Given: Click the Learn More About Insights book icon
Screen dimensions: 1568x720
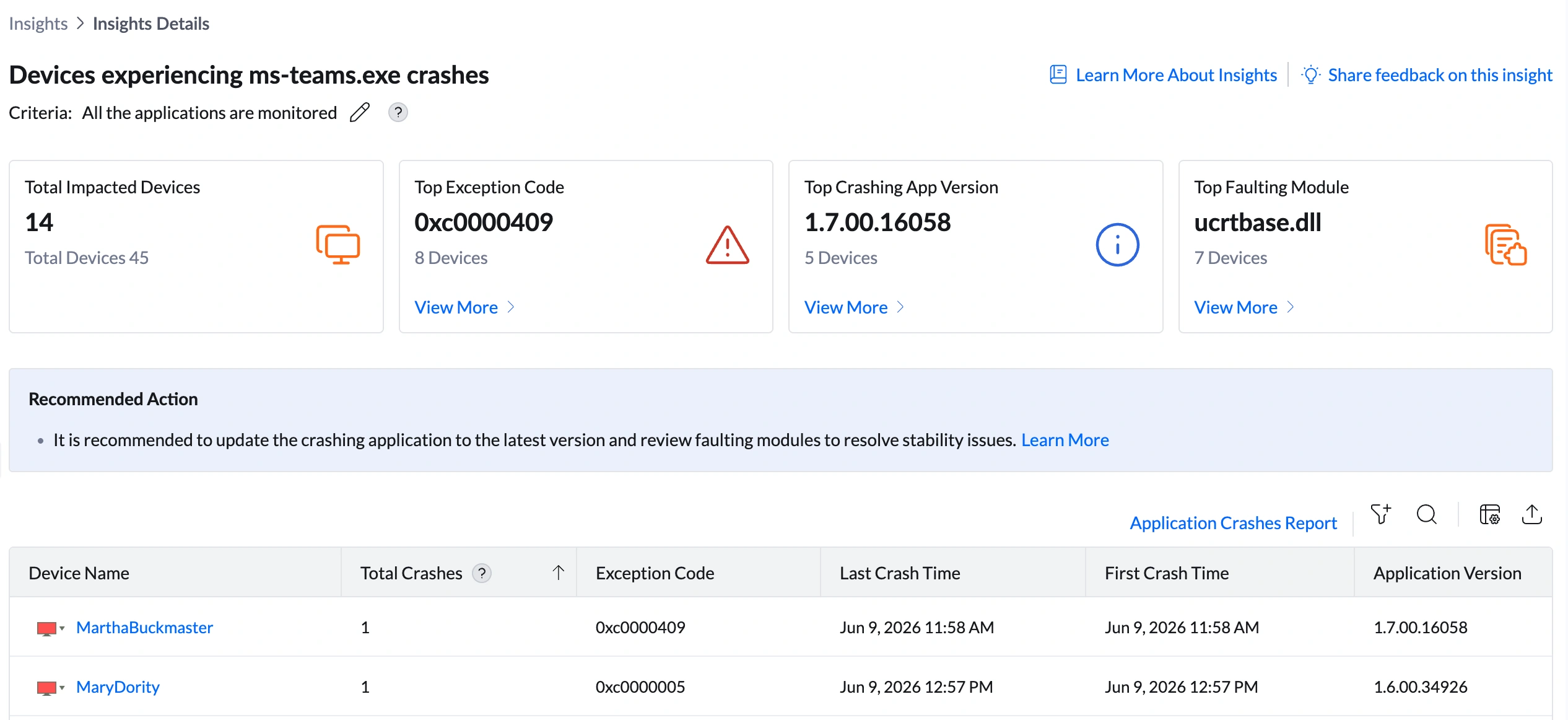Looking at the screenshot, I should click(x=1058, y=75).
